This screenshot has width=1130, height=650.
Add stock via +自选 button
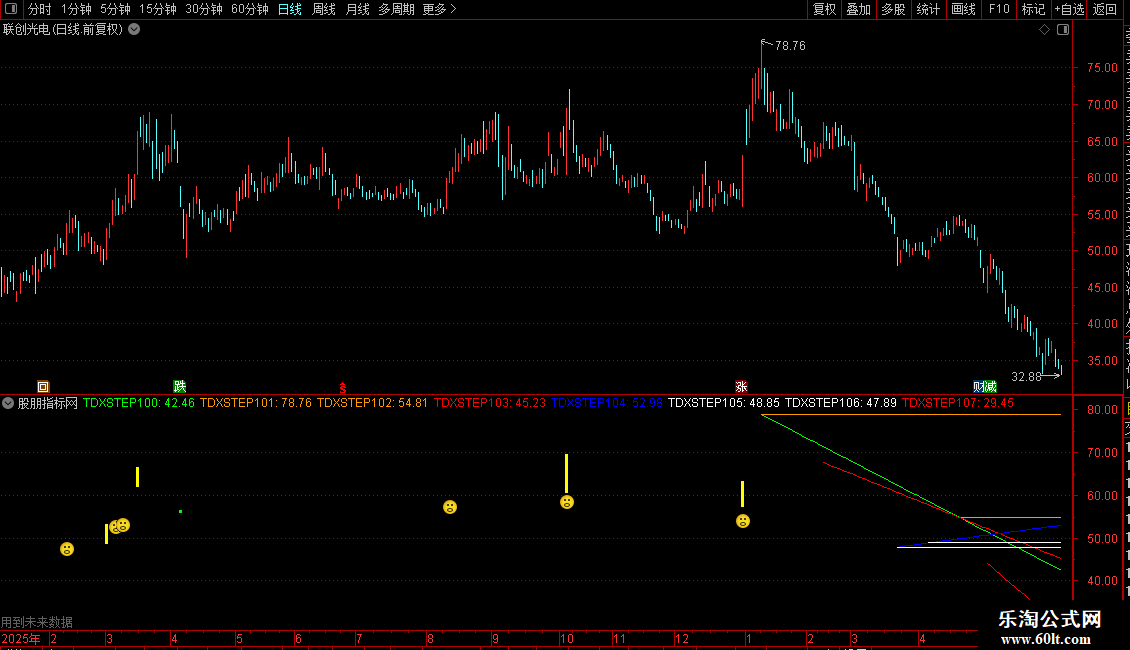point(1069,9)
